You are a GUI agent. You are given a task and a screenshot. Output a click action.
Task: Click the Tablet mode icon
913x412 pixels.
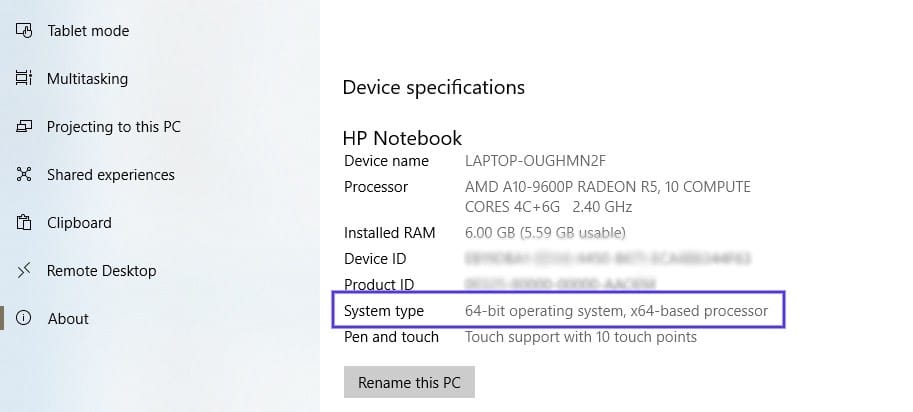pyautogui.click(x=25, y=30)
